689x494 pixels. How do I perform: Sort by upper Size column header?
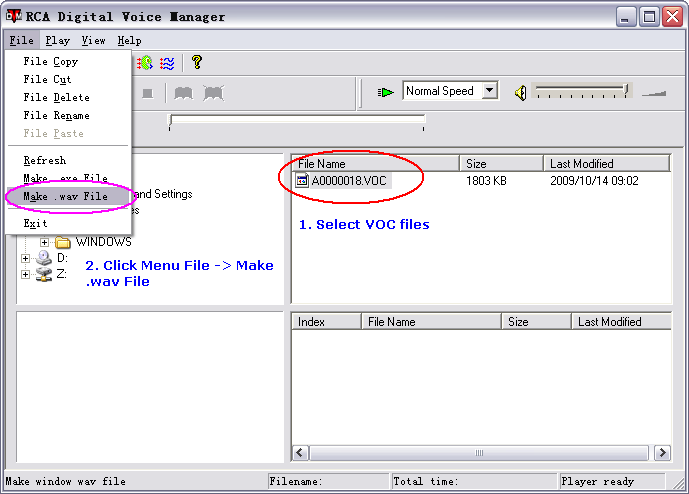[501, 163]
